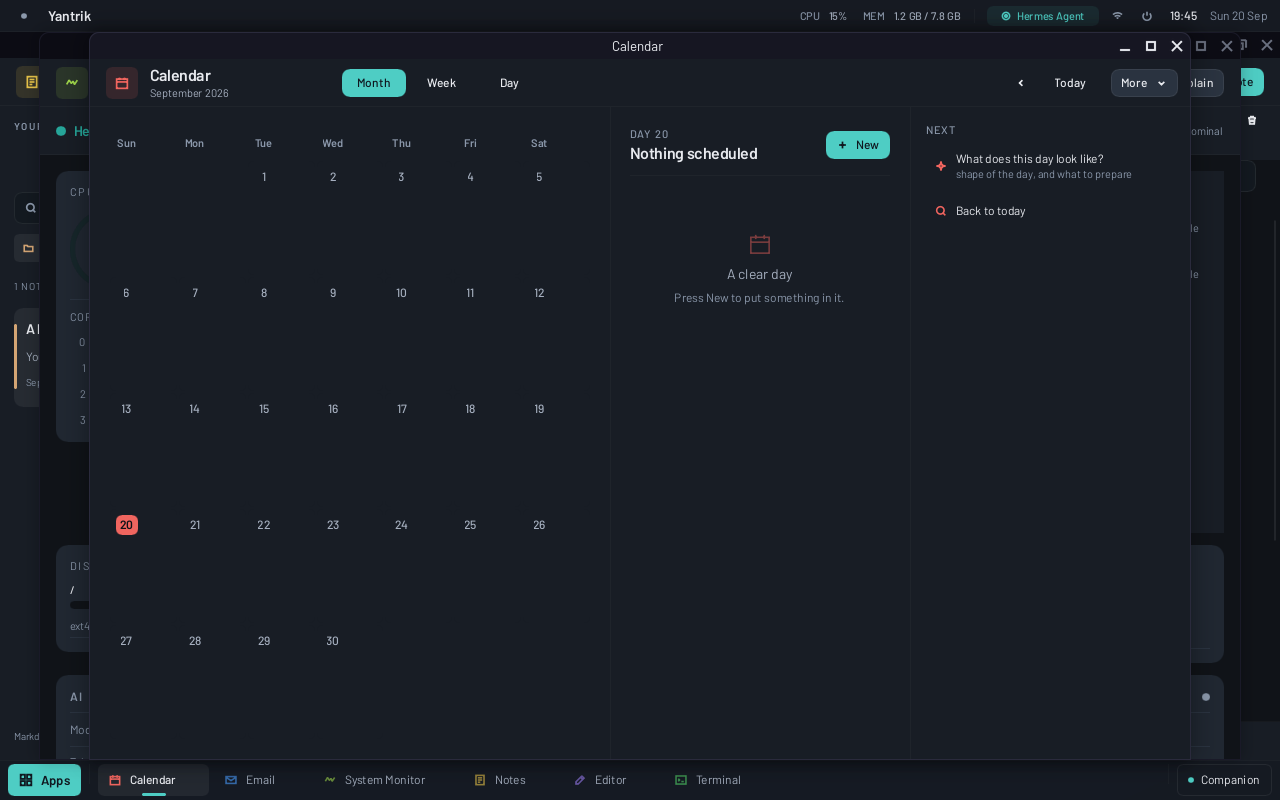Go to previous month with left chevron
The image size is (1280, 800).
coord(1020,83)
